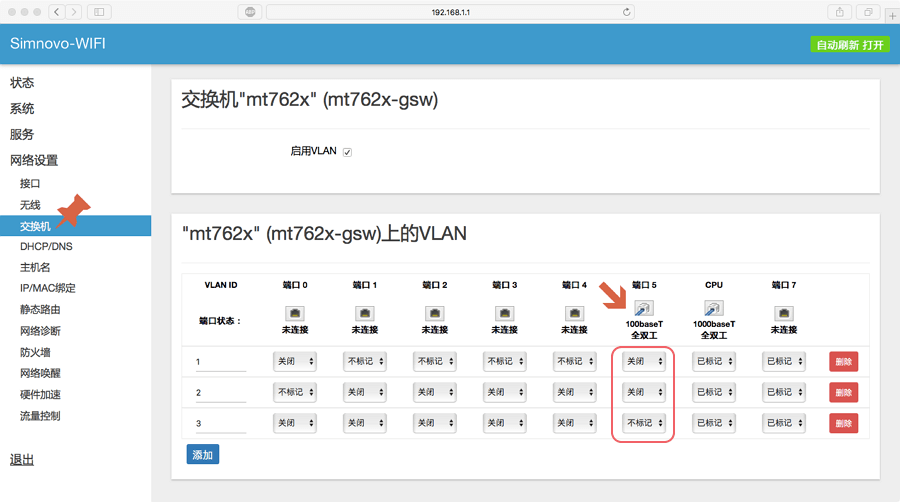Click Simnovo-WIFI header title
Viewport: 900px width, 502px height.
[58, 44]
